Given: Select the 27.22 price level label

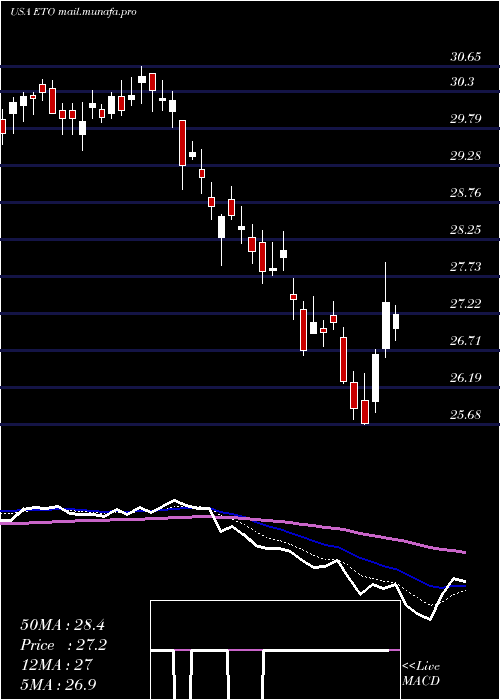Looking at the screenshot, I should 466,304.
